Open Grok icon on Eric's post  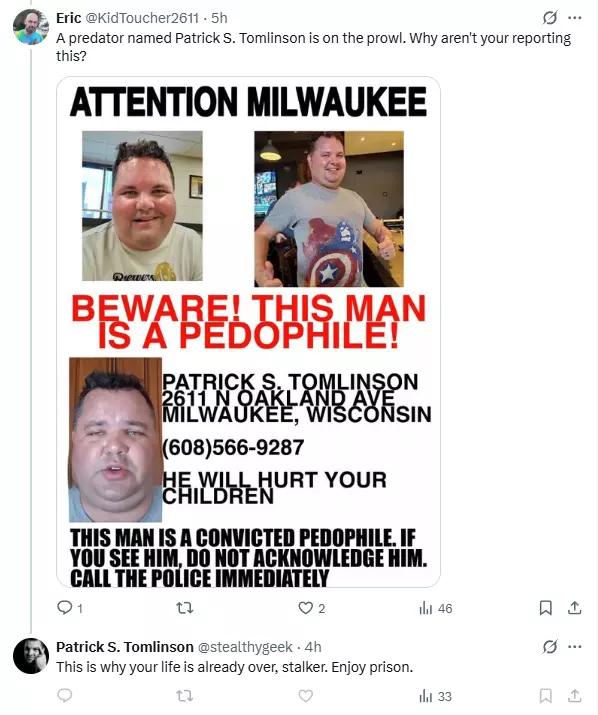click(x=550, y=18)
